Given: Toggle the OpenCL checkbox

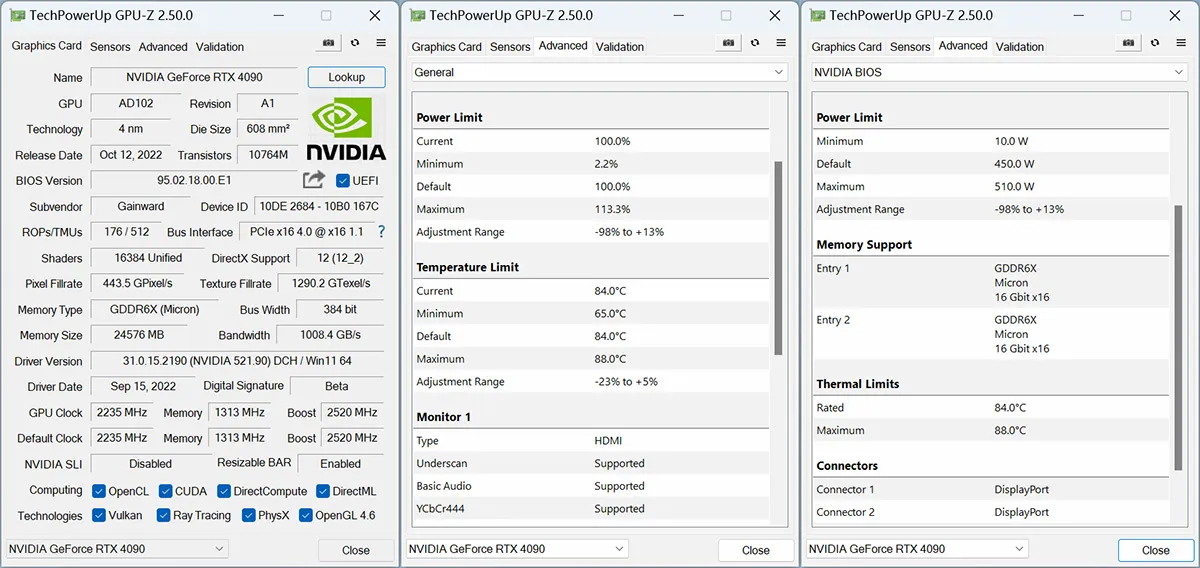Looking at the screenshot, I should (99, 491).
